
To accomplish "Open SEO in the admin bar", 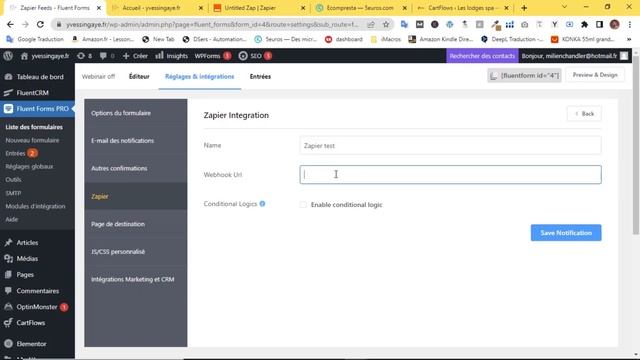I will pos(255,56).
